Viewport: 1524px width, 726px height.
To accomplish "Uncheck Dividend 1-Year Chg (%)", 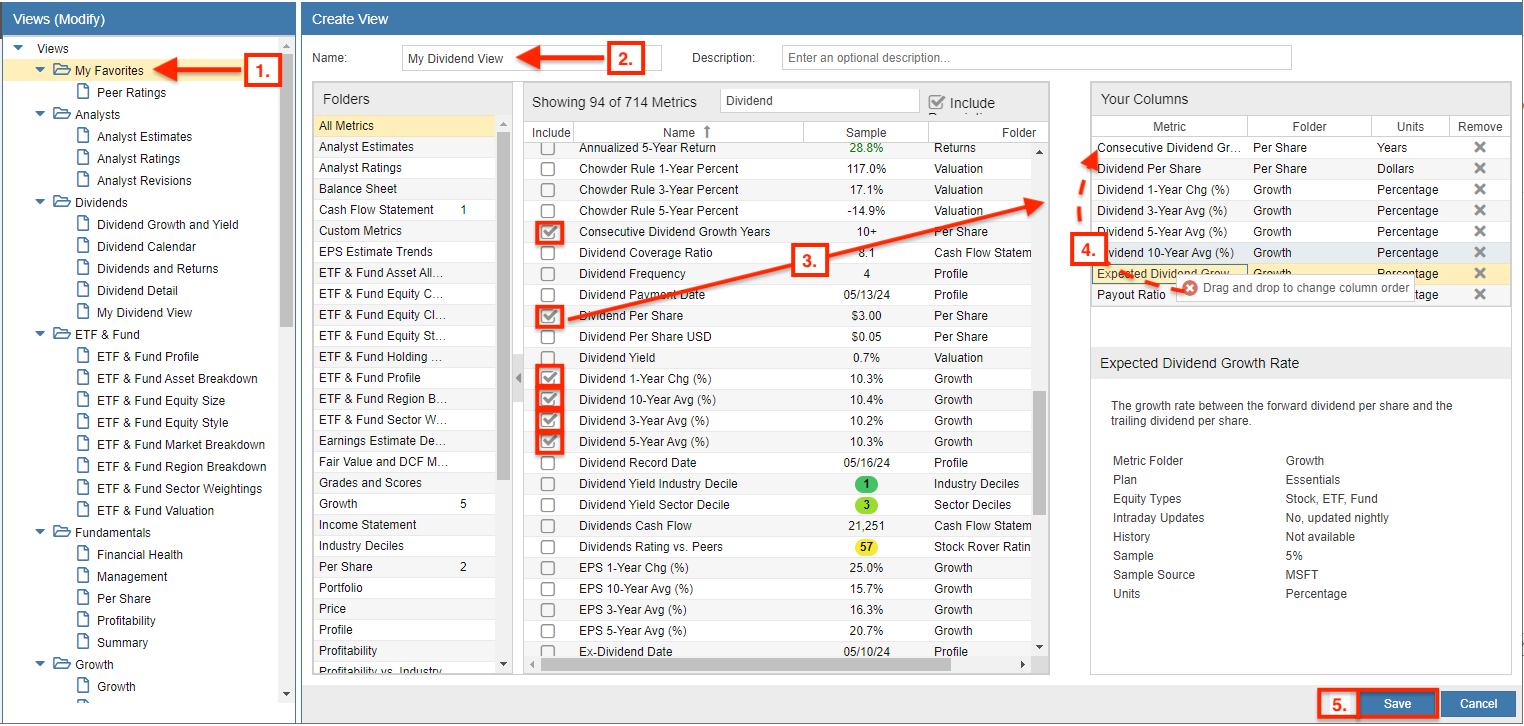I will click(548, 379).
